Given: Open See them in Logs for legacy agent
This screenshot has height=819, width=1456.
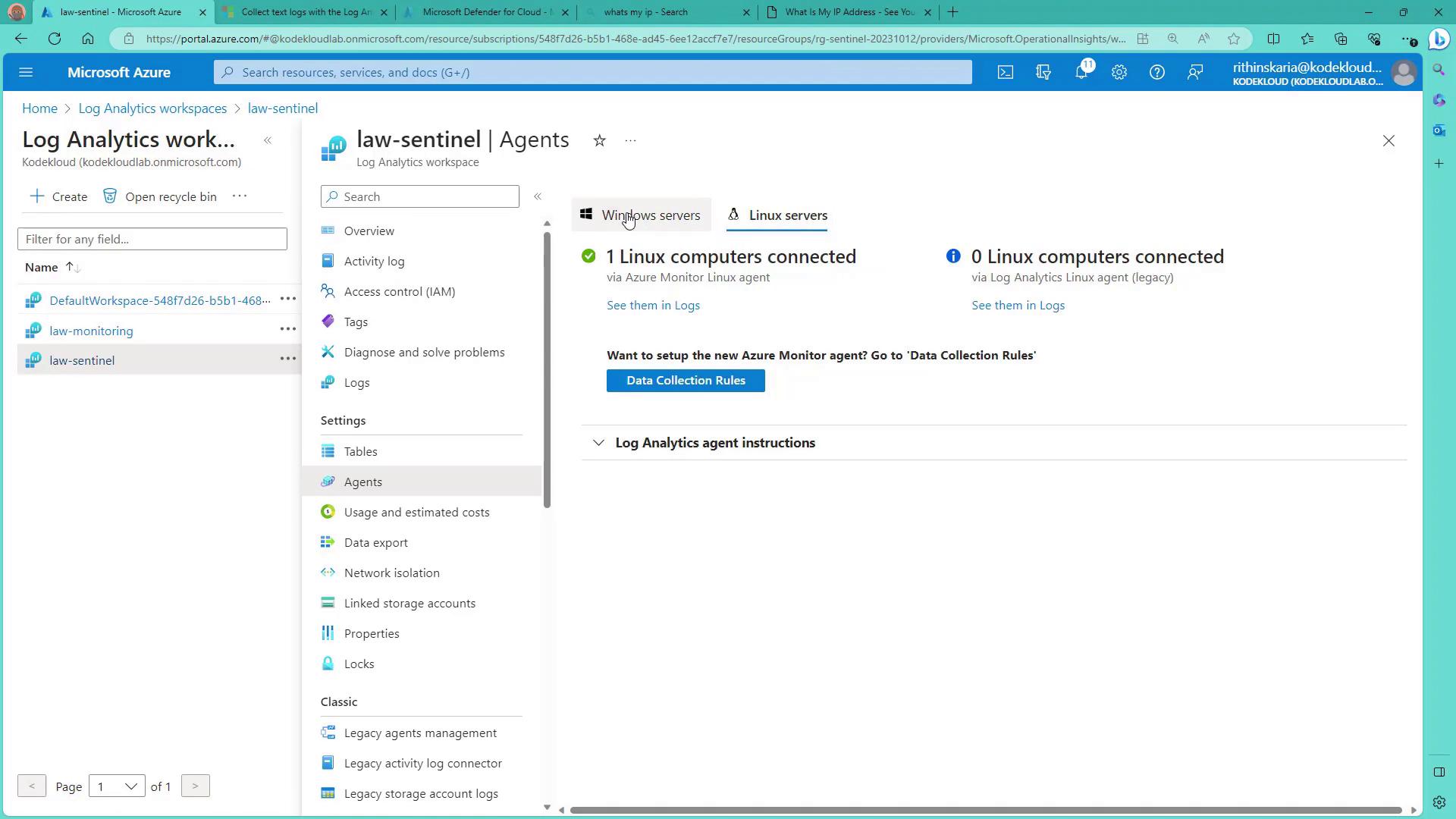Looking at the screenshot, I should [1018, 306].
